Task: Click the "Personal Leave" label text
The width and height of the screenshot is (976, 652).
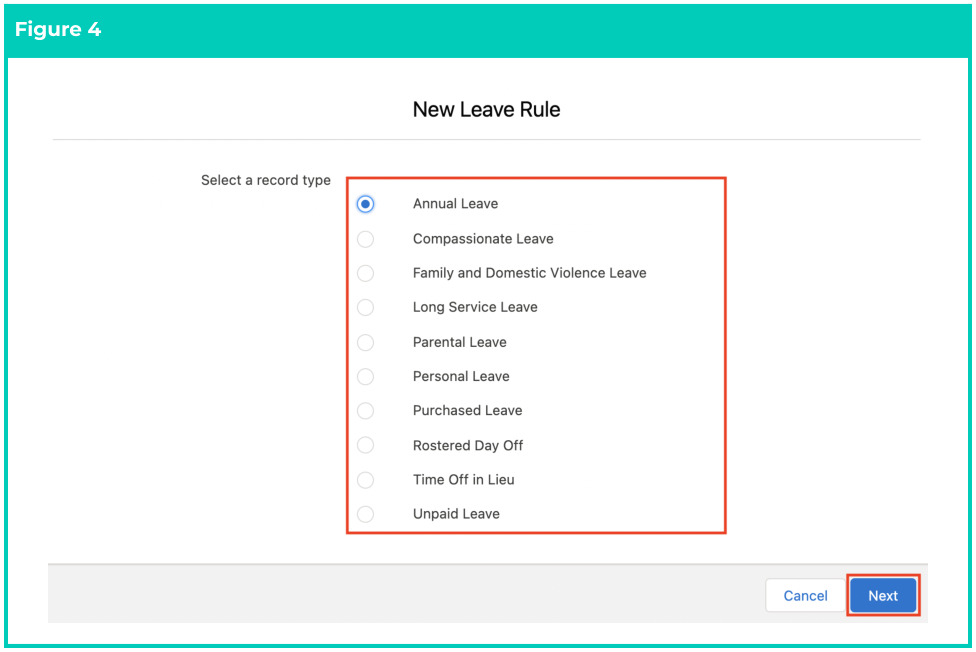Action: coord(461,377)
